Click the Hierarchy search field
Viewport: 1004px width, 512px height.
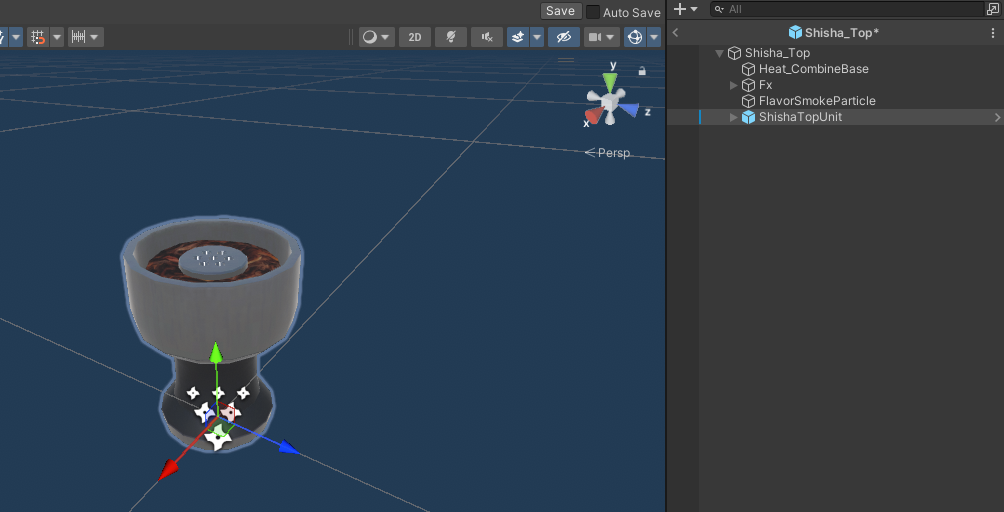(847, 9)
